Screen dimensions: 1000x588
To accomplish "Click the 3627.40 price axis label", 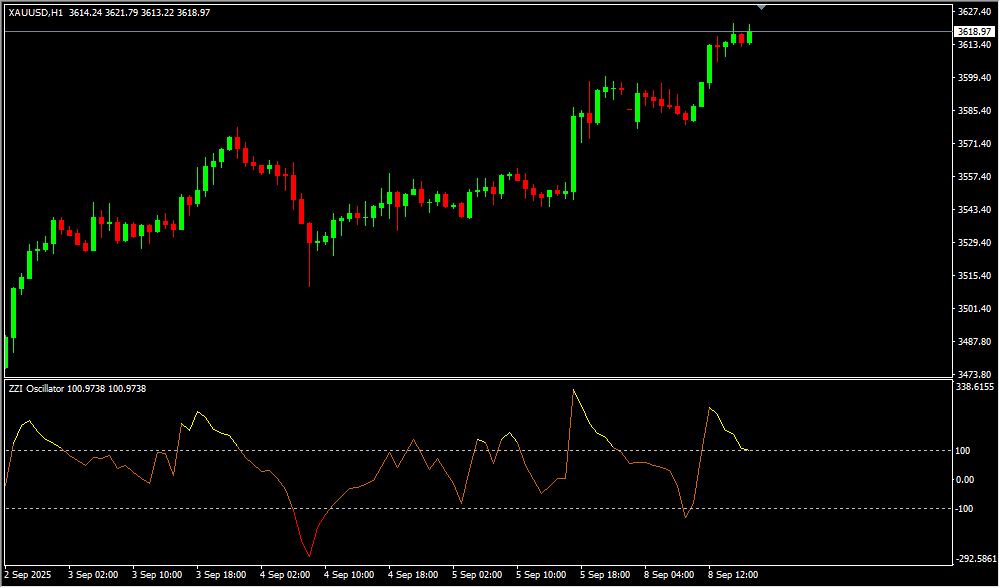I will [x=973, y=12].
